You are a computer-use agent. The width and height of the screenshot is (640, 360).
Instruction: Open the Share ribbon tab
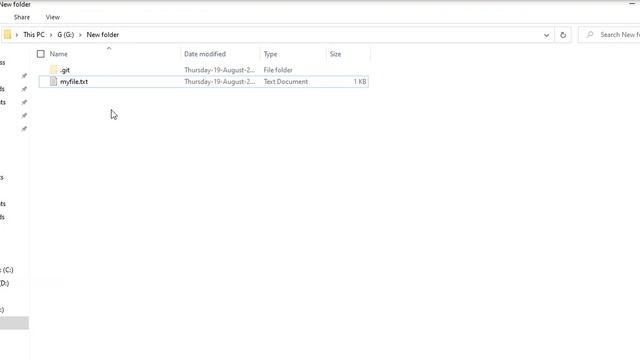[x=22, y=17]
